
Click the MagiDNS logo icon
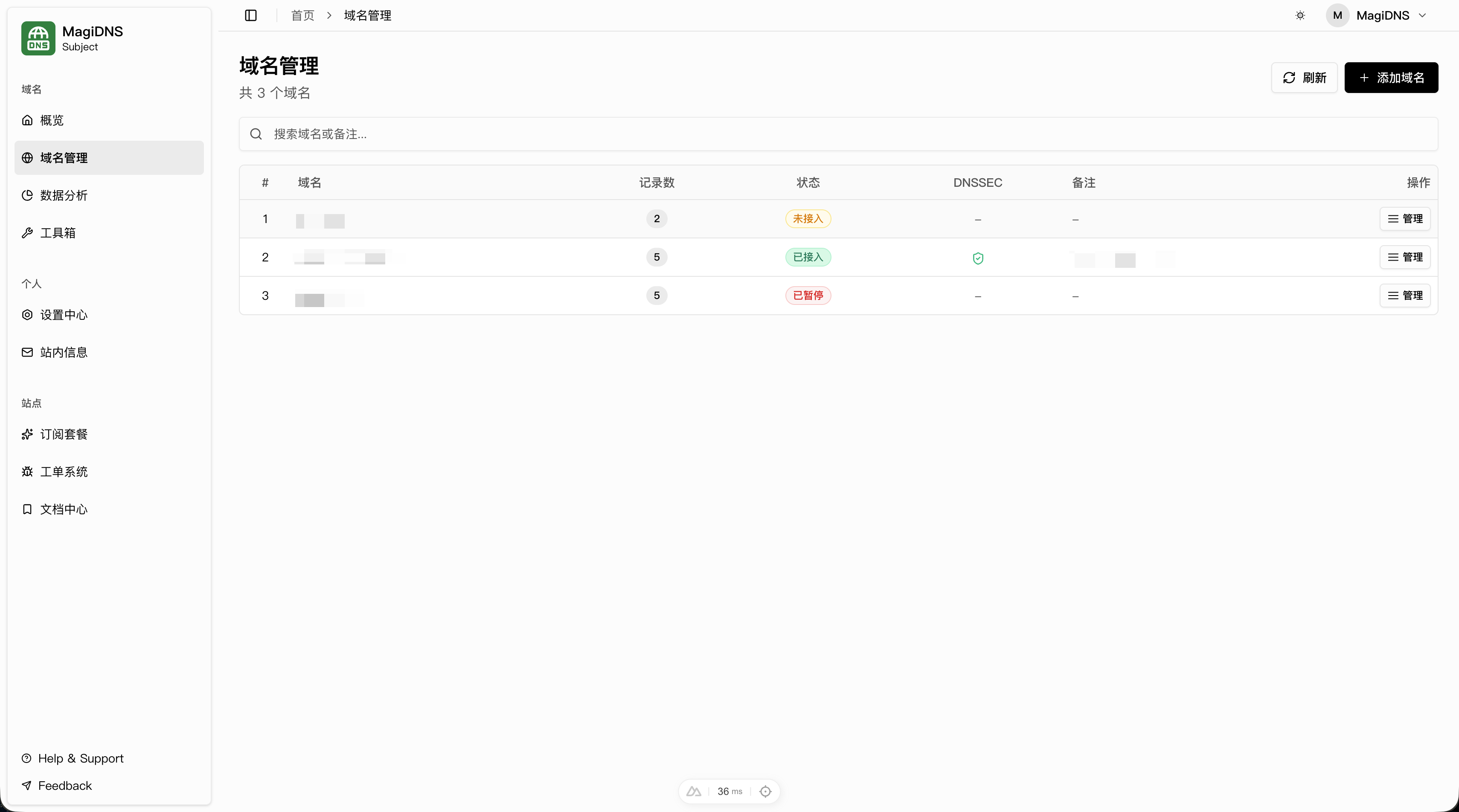(x=38, y=38)
